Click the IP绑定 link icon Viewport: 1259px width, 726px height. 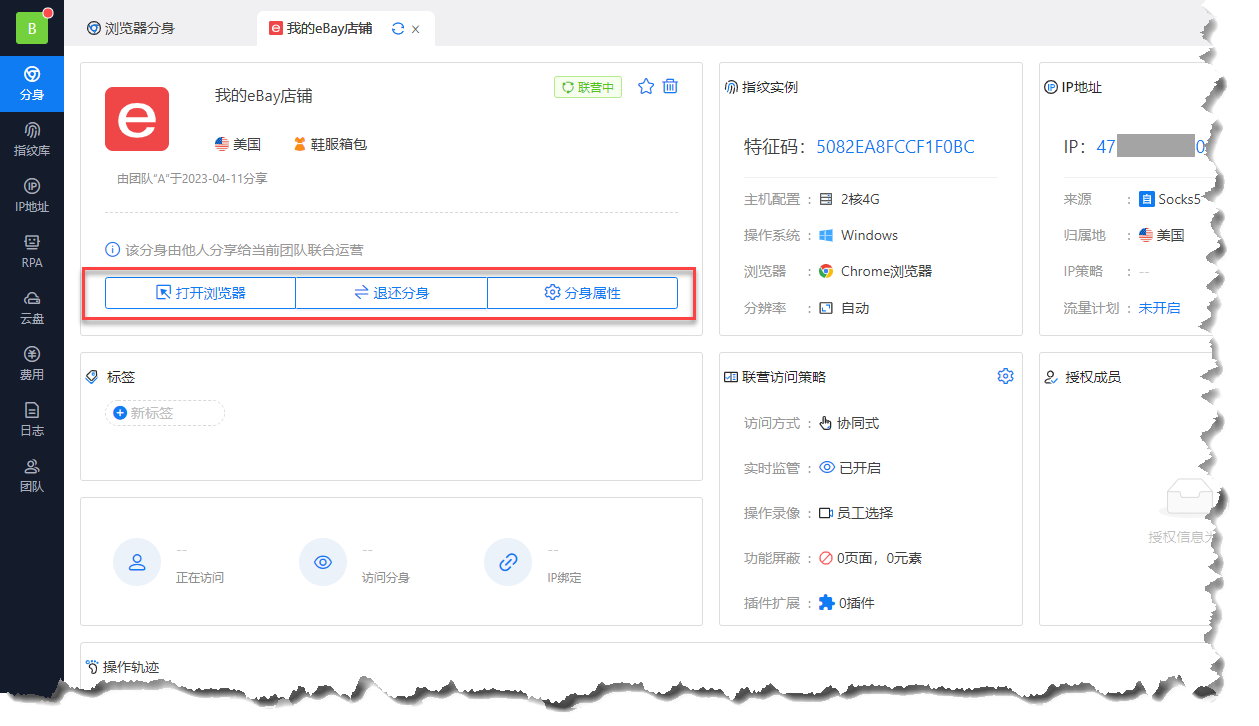tap(508, 562)
